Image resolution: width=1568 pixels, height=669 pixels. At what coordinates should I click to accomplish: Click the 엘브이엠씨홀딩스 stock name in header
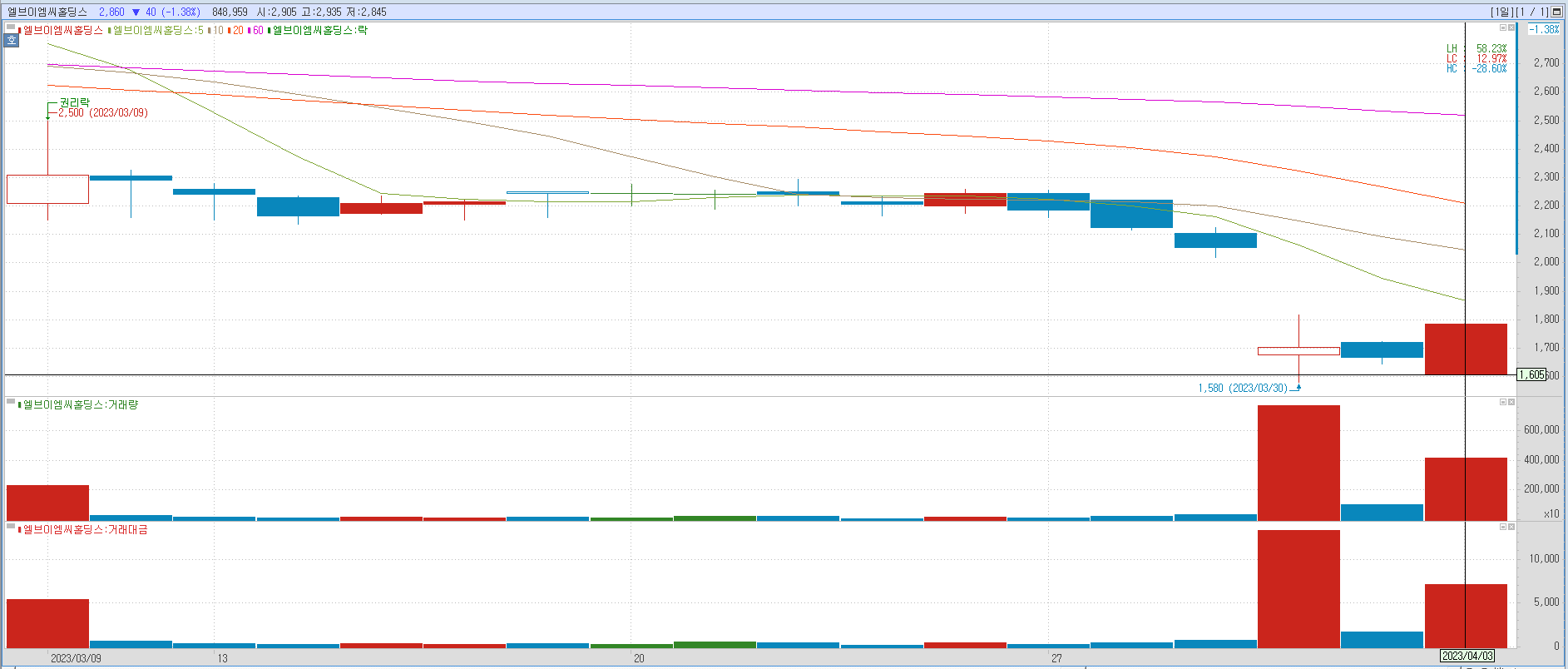tap(47, 12)
